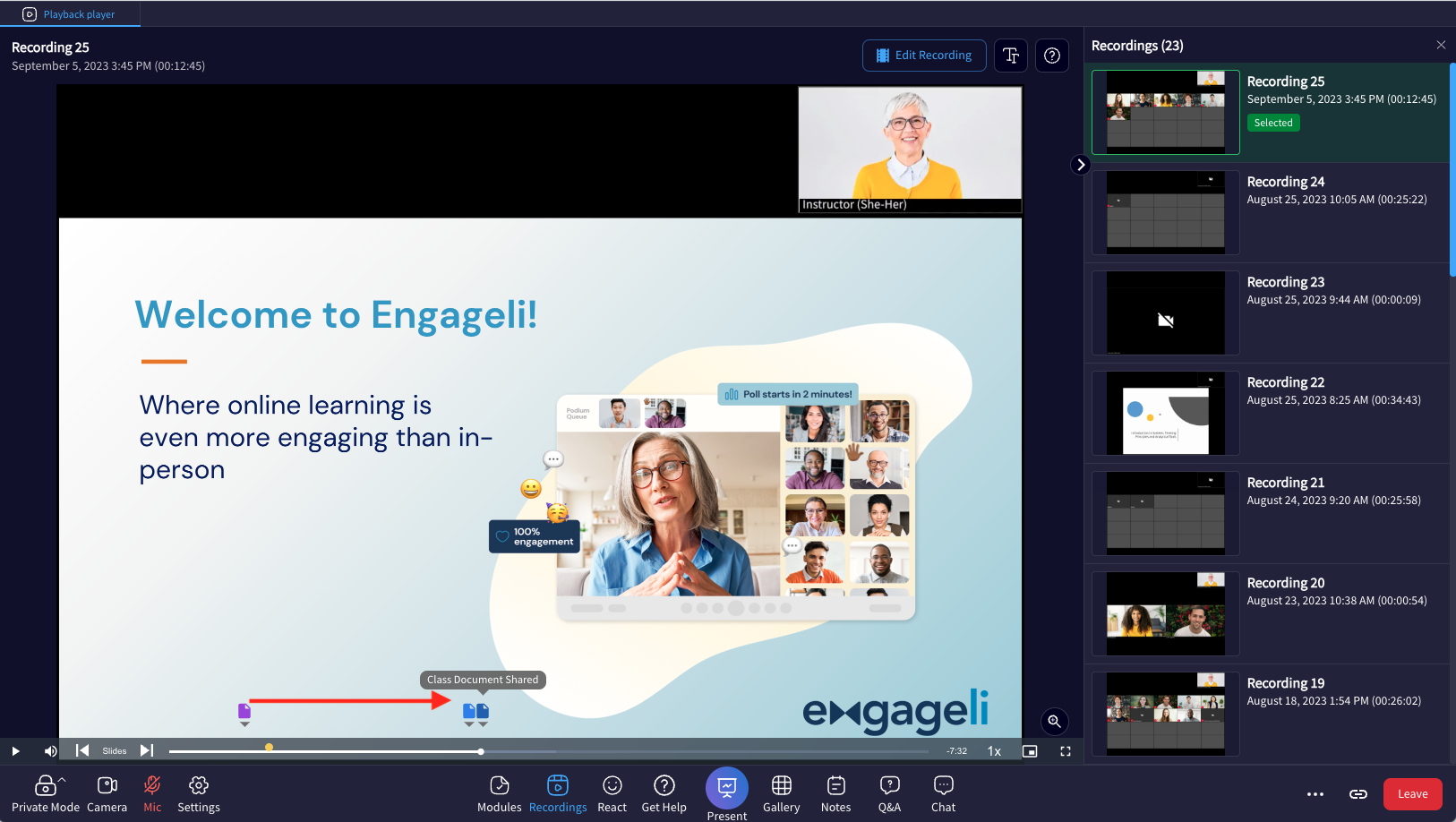Open playback help question icon
Viewport: 1456px width, 822px height.
click(1052, 56)
